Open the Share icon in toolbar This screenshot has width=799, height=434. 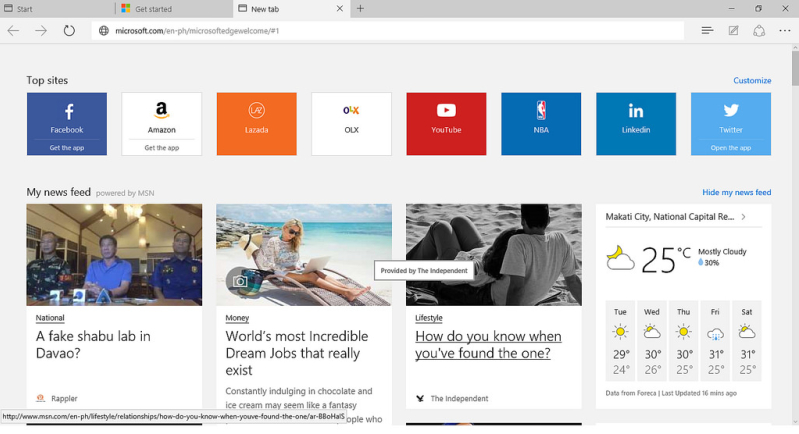(759, 31)
